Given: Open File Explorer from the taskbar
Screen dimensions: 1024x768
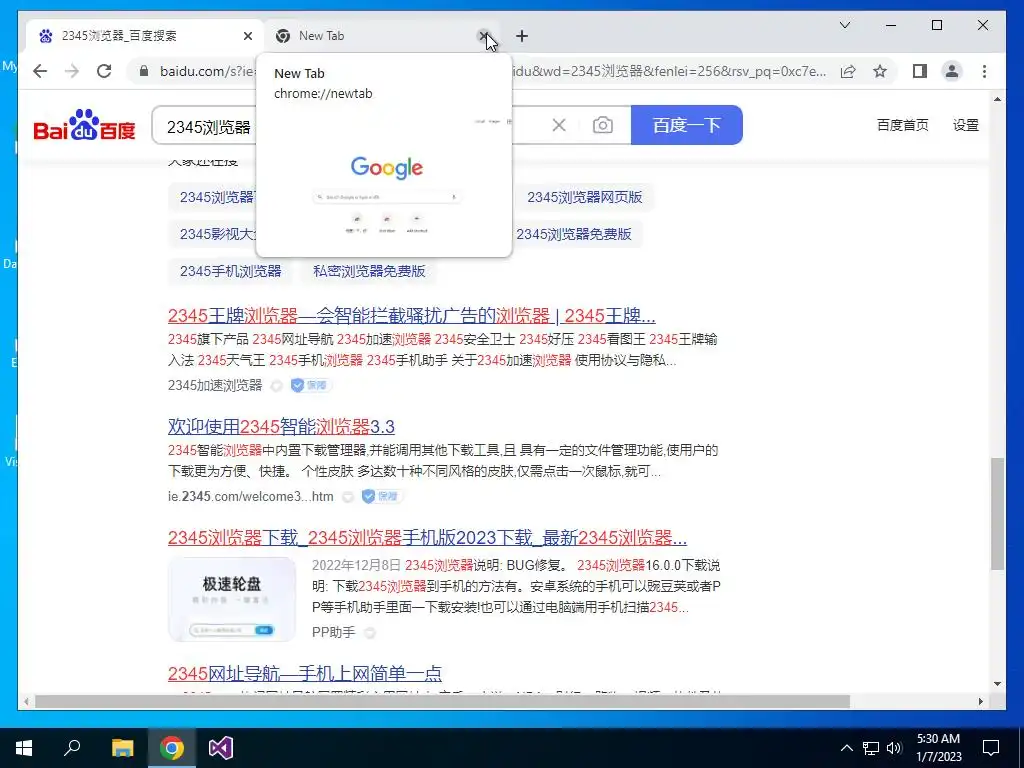Looking at the screenshot, I should [122, 748].
